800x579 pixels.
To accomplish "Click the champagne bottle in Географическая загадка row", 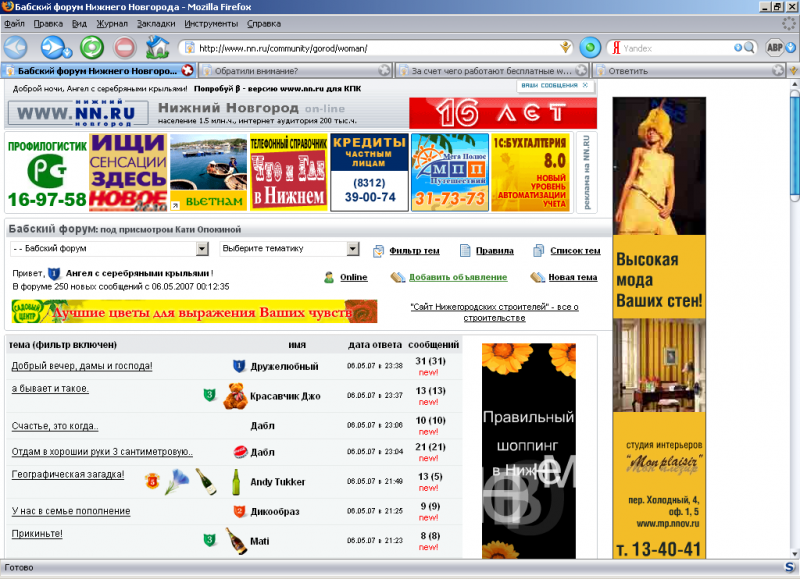I will [207, 482].
